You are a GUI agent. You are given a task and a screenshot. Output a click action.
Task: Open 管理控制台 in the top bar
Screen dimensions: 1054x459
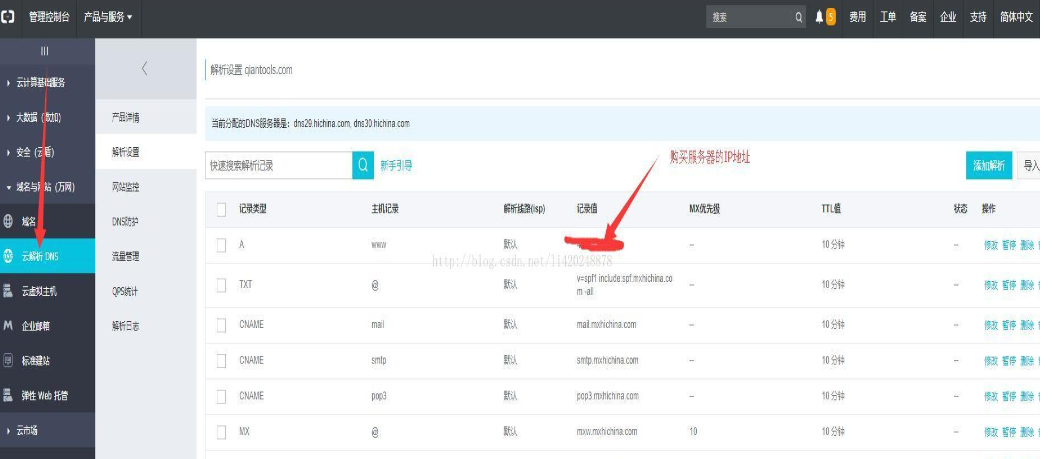tap(49, 17)
